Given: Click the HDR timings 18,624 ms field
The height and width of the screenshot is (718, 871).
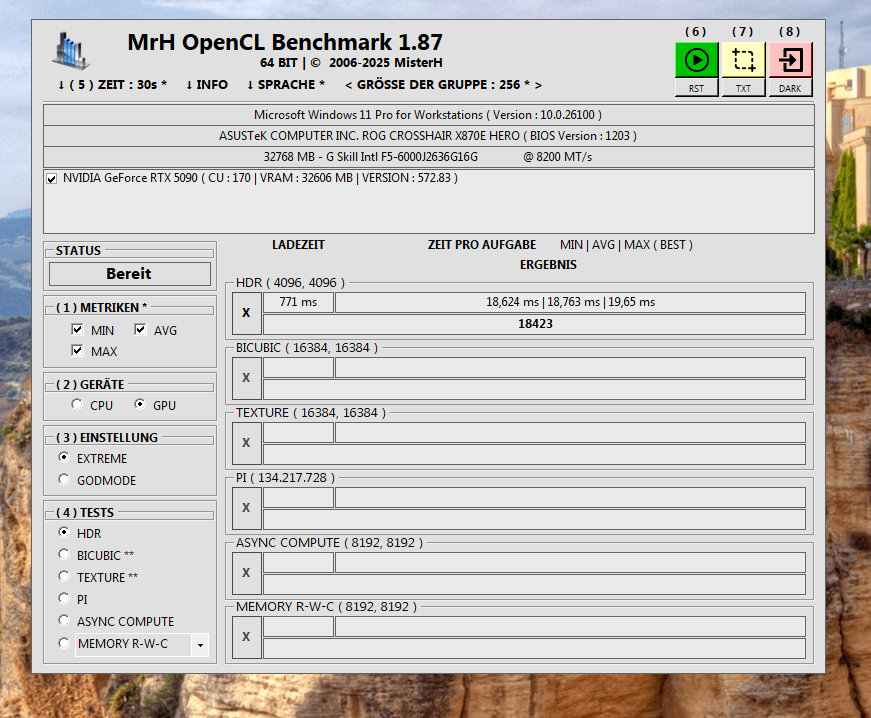Looking at the screenshot, I should 570,303.
